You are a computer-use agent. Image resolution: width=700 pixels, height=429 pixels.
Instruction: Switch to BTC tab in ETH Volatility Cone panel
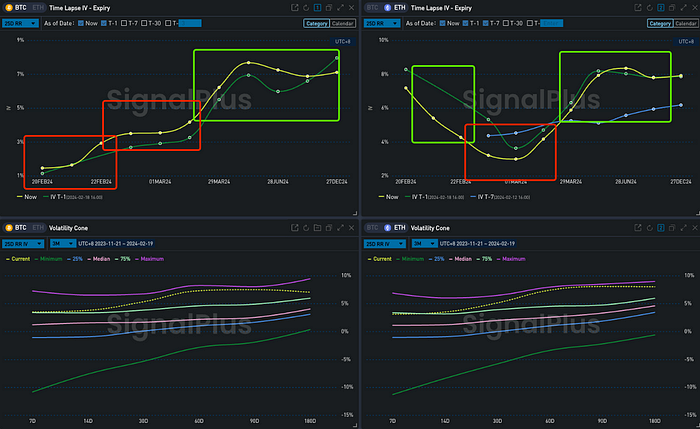click(x=373, y=228)
